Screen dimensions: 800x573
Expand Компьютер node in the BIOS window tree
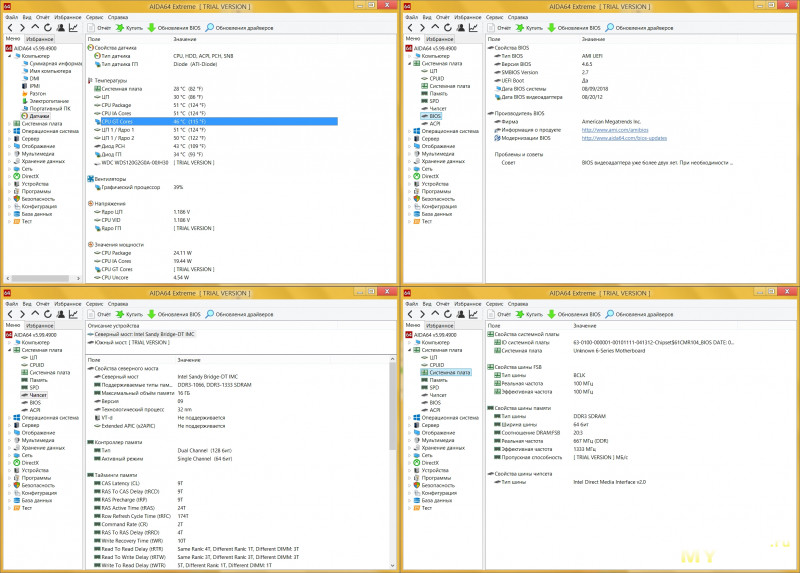[x=409, y=56]
